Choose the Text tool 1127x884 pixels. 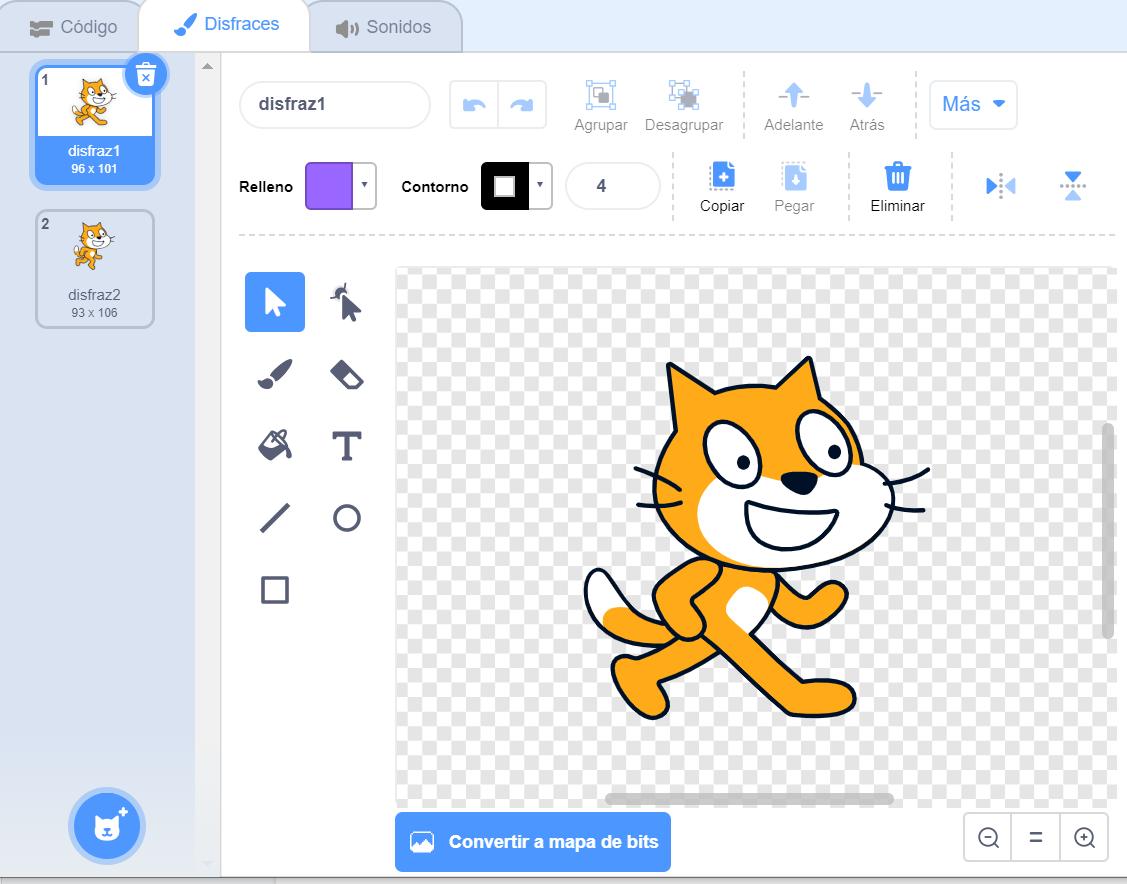point(346,446)
